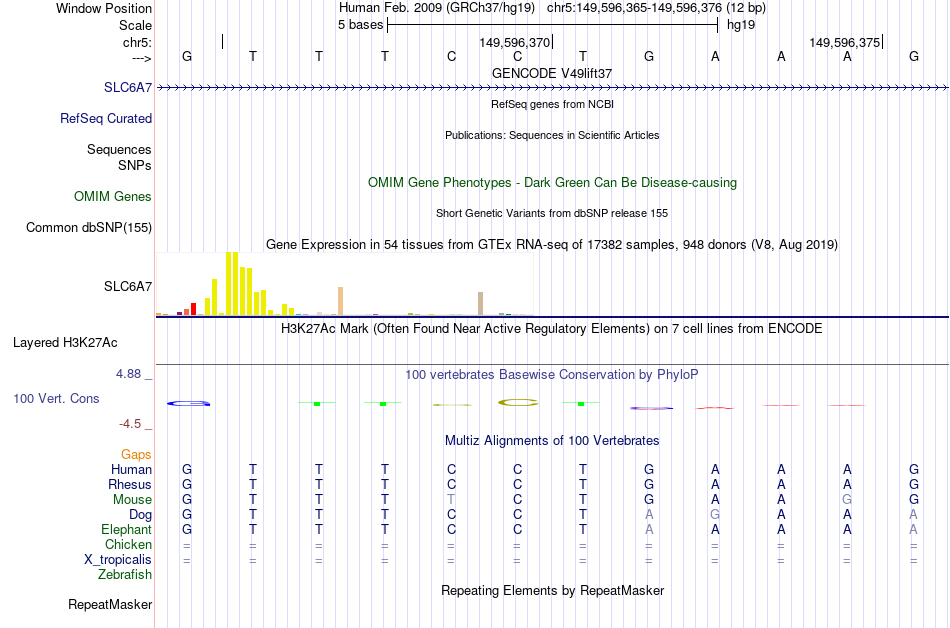Click the OMIM Genes track label
Screen dimensions: 950x628
[x=113, y=196]
